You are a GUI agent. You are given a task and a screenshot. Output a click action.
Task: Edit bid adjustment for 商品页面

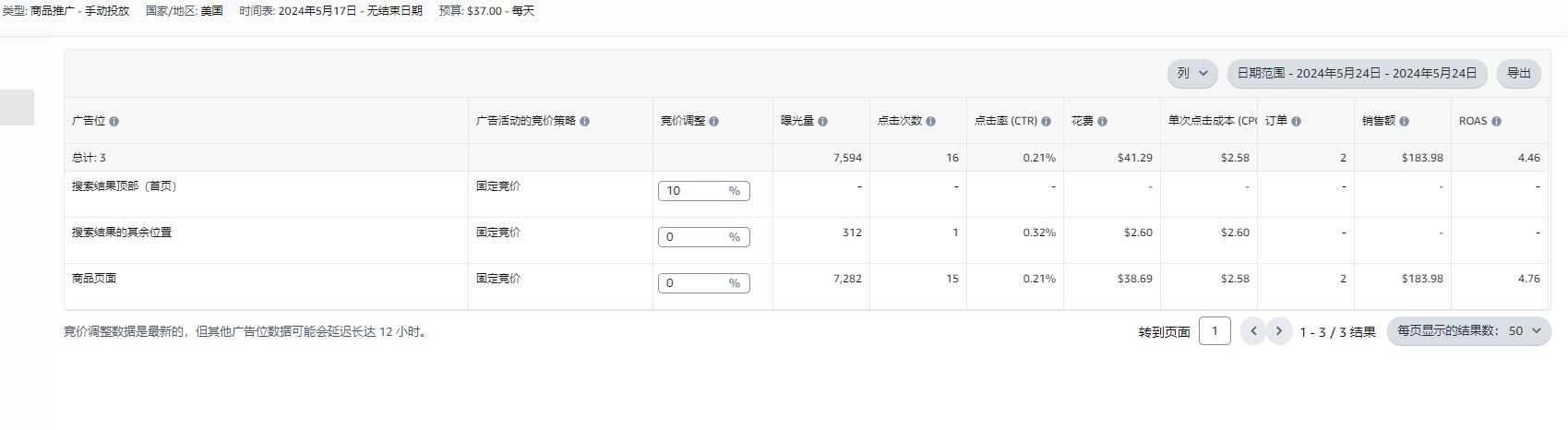tap(694, 283)
